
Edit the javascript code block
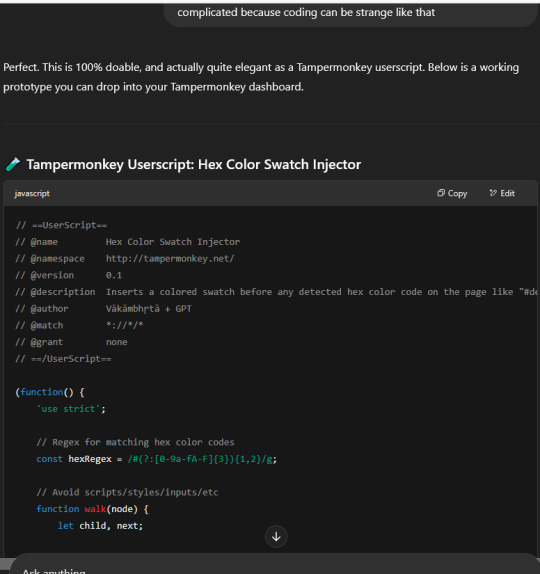(x=502, y=193)
